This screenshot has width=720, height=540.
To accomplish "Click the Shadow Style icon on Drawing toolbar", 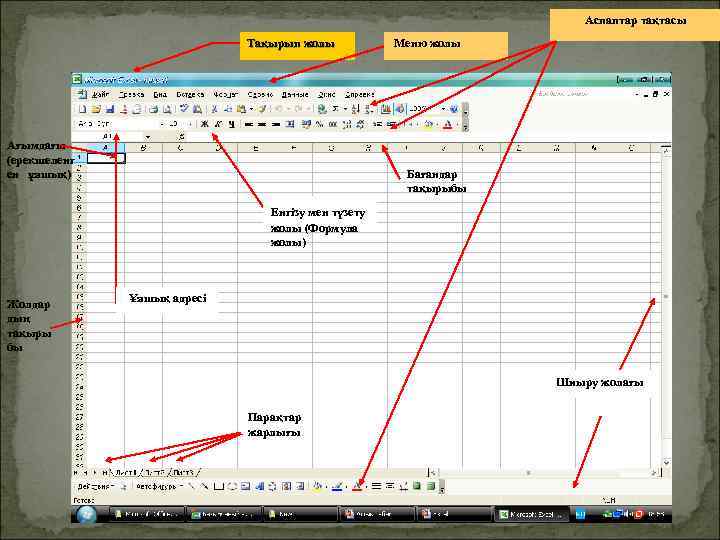I will [417, 486].
